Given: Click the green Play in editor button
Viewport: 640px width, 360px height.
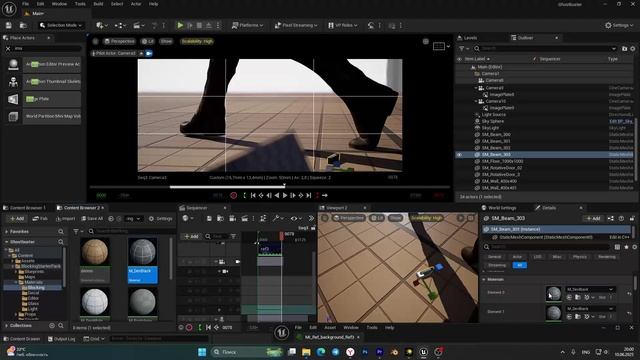Looking at the screenshot, I should 180,25.
